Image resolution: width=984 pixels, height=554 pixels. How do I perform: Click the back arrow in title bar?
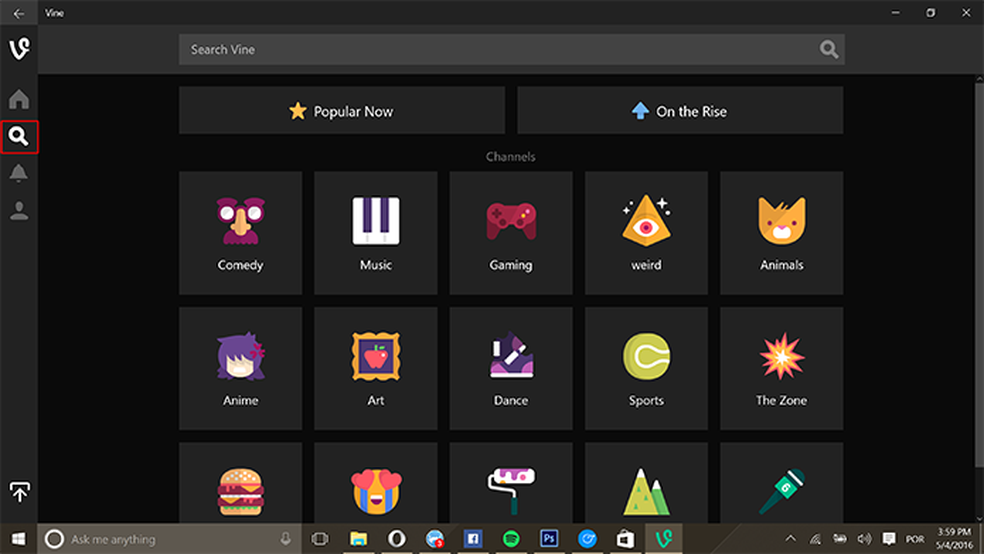[x=19, y=13]
